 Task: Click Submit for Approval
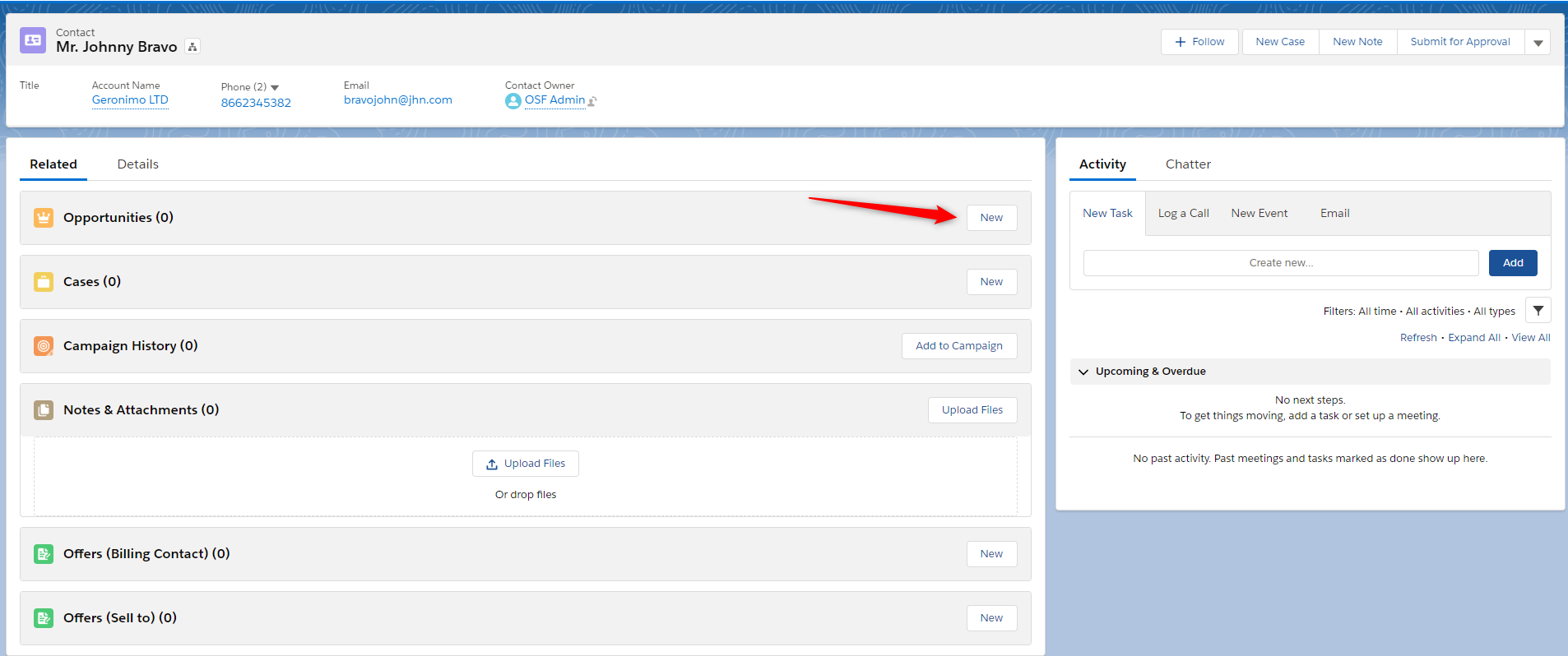tap(1460, 42)
